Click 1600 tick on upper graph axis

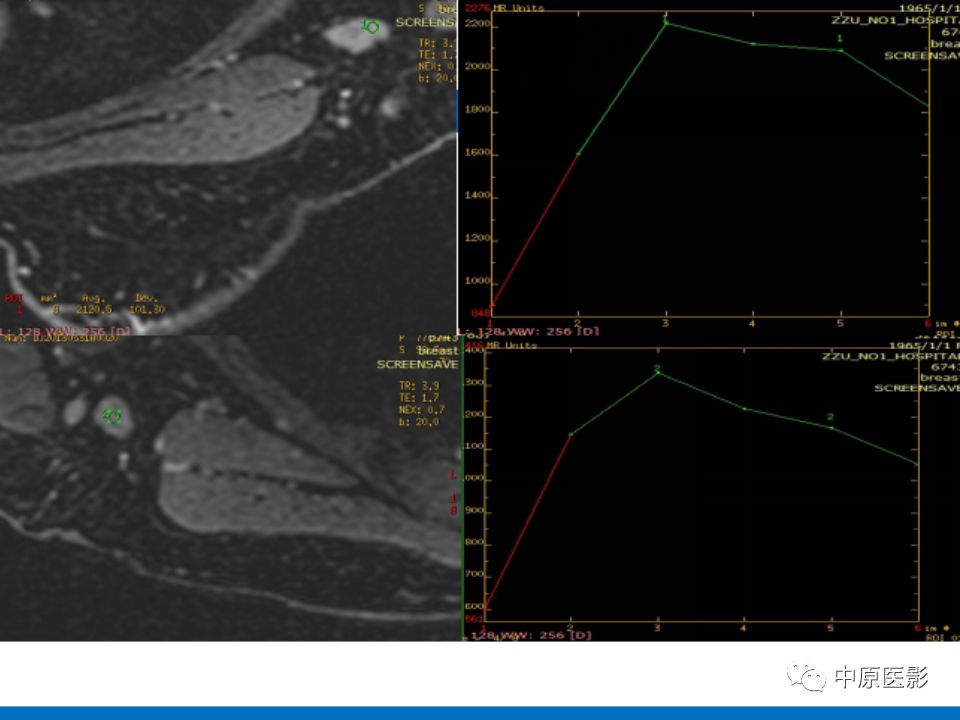pos(478,152)
